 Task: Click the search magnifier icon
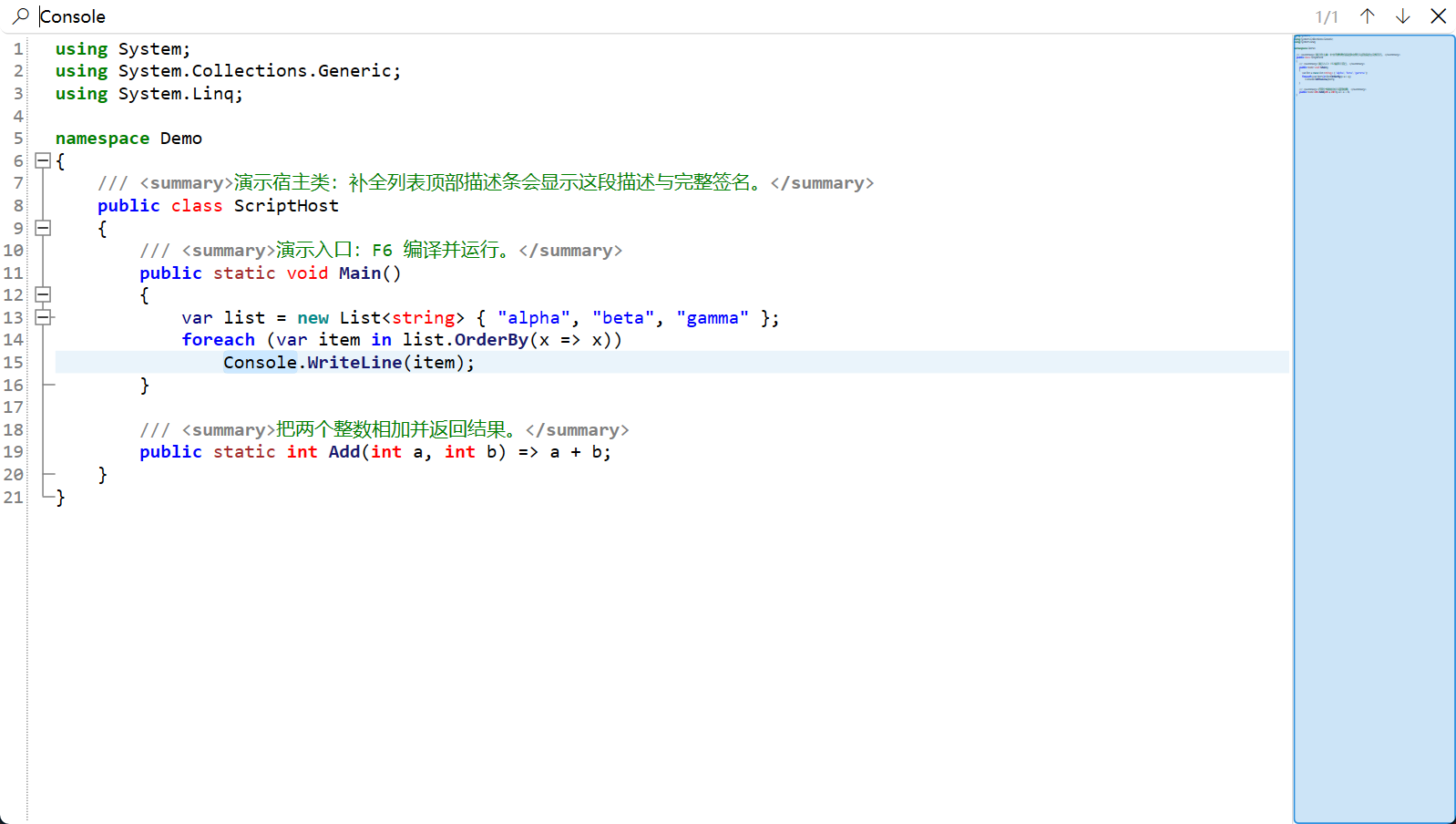click(x=20, y=15)
